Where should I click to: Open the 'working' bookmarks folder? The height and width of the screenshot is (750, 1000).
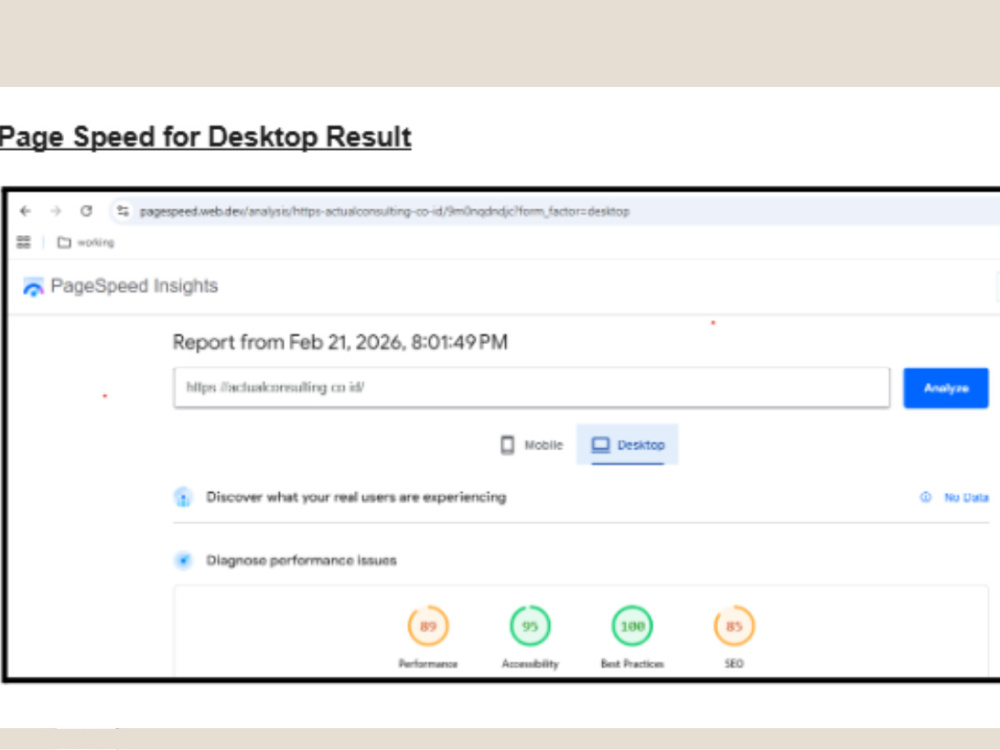click(x=86, y=242)
